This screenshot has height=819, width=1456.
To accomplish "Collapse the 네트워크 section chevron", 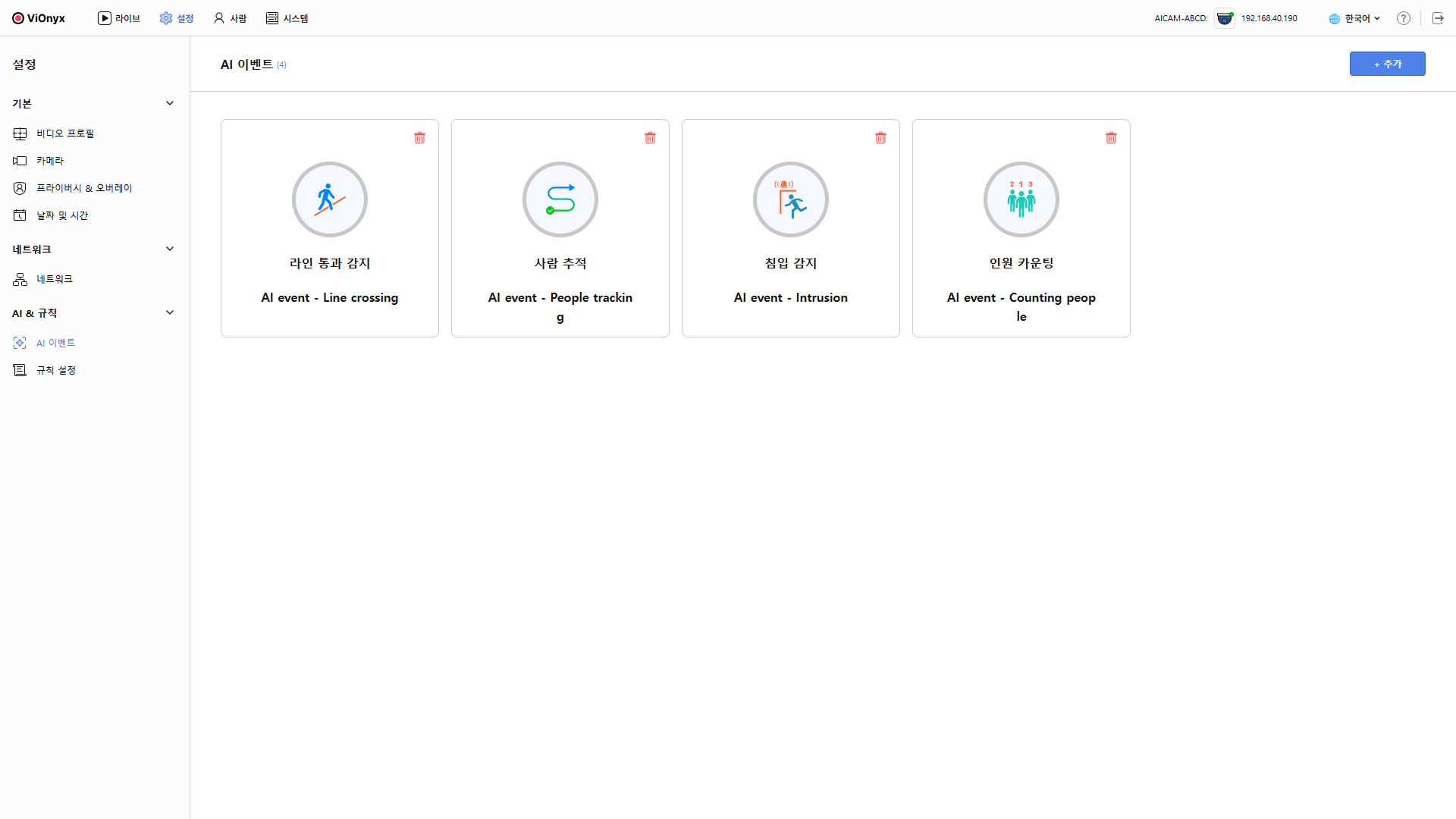I will pyautogui.click(x=170, y=249).
